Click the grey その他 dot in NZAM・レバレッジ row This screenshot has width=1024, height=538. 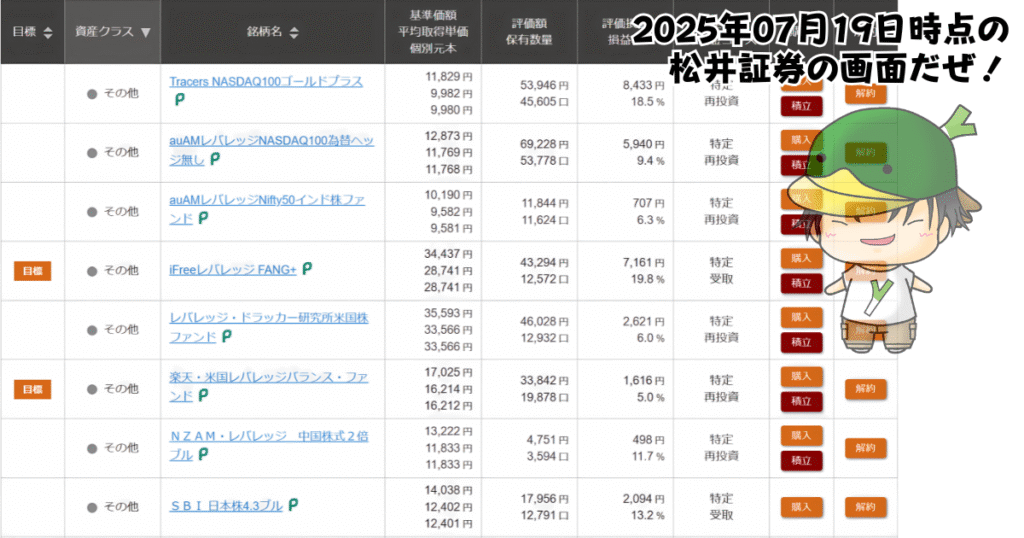coord(92,449)
